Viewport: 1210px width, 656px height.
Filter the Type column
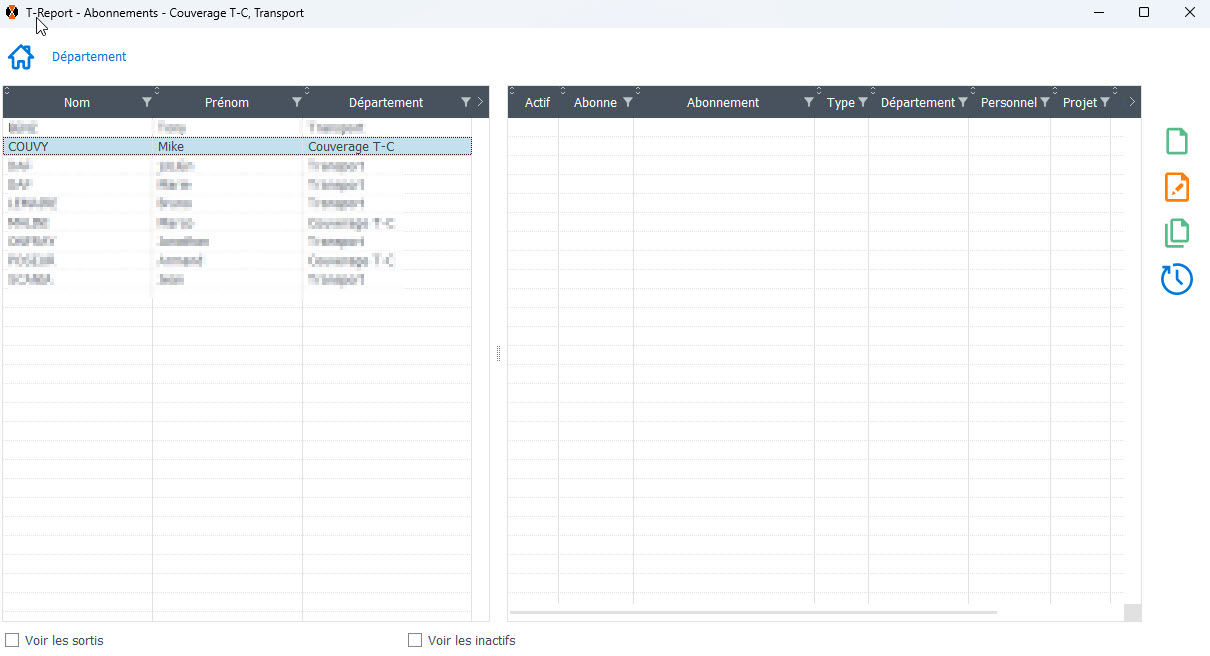click(862, 102)
